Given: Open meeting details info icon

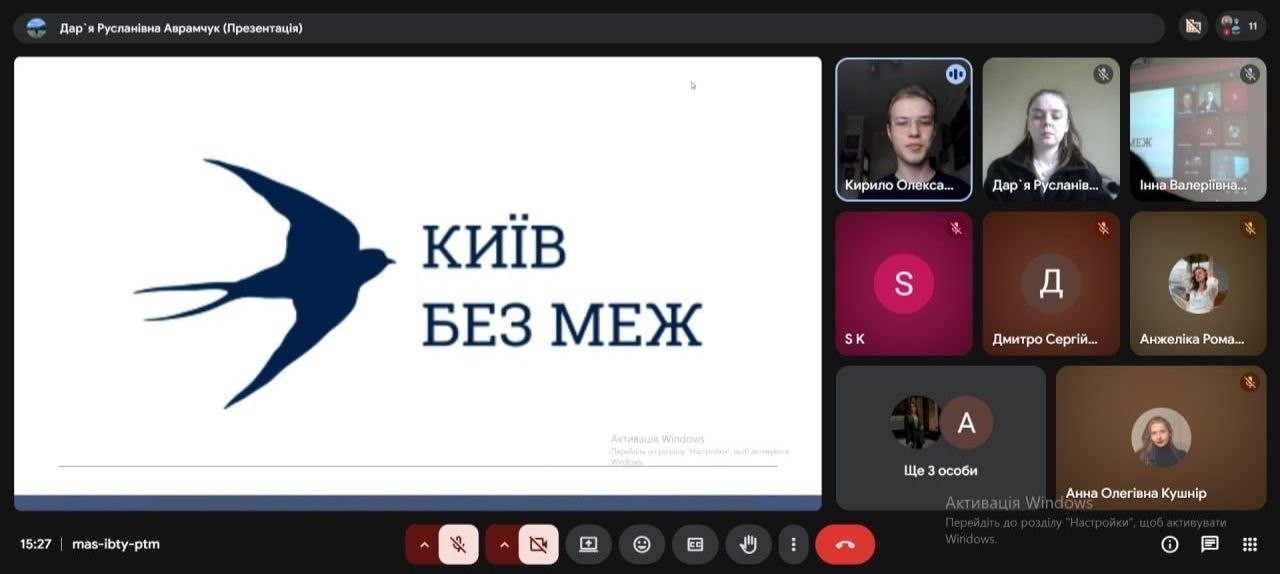Looking at the screenshot, I should [x=1169, y=545].
